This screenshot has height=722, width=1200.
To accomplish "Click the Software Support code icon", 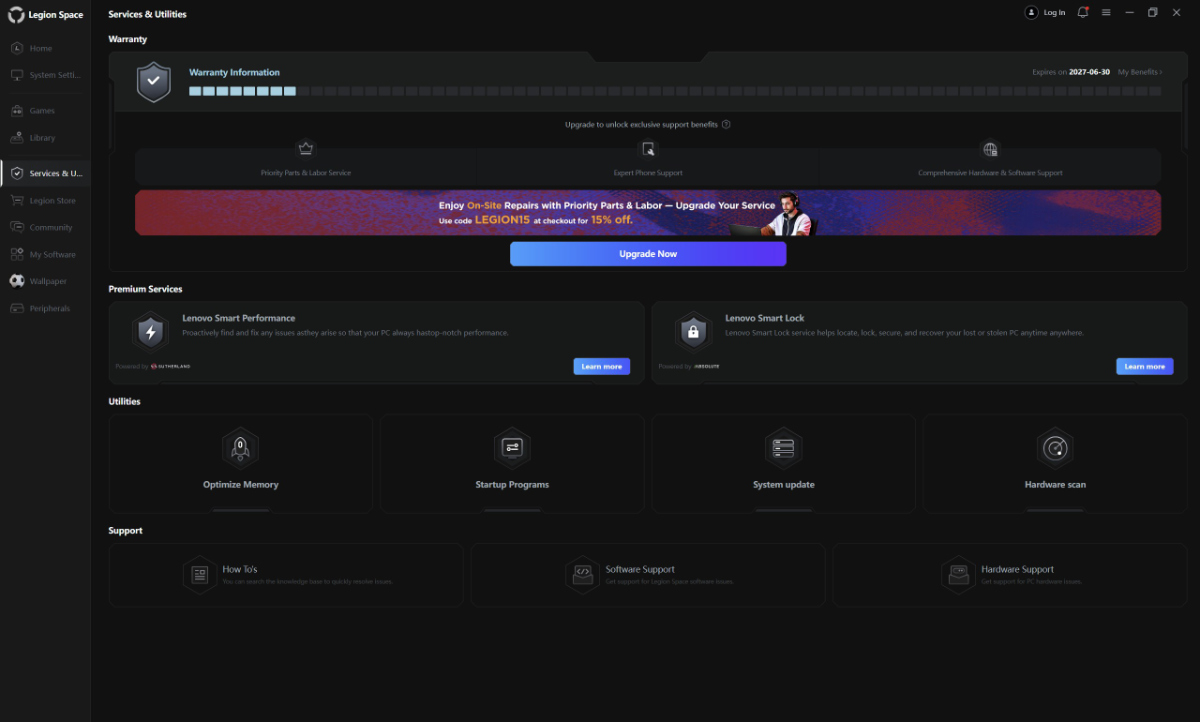I will tap(582, 575).
